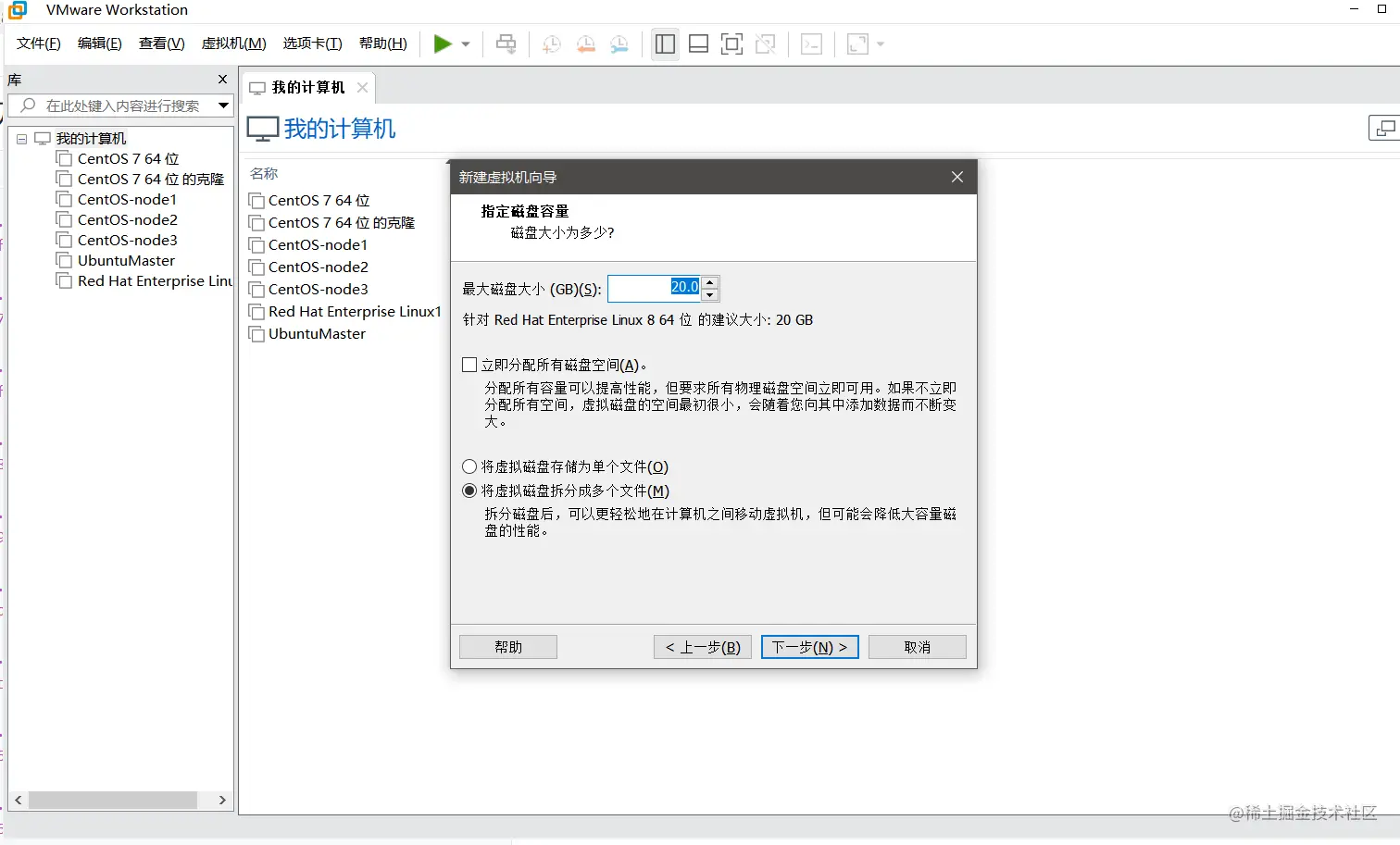Switch to the 我的计算机 tab
The image size is (1400, 845).
click(x=307, y=88)
